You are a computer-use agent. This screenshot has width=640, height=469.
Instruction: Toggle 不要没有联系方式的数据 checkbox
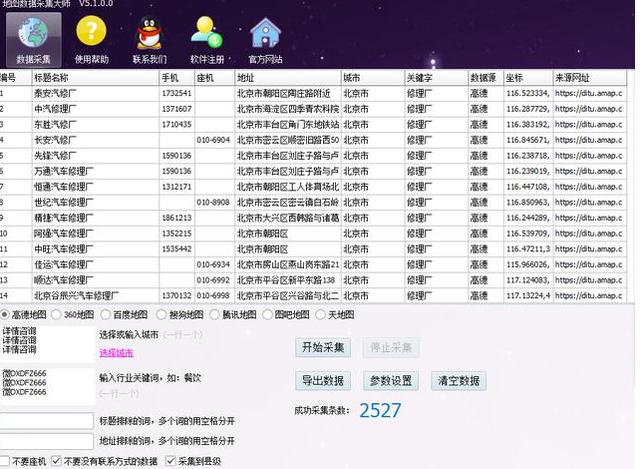coord(57,461)
